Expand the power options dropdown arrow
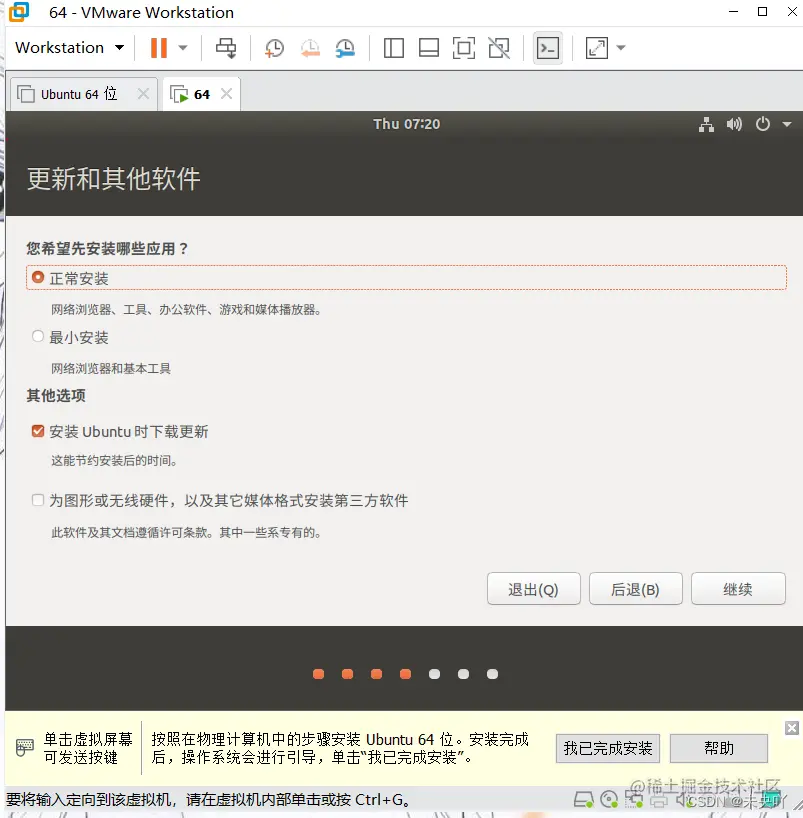Image resolution: width=803 pixels, height=818 pixels. pos(183,47)
